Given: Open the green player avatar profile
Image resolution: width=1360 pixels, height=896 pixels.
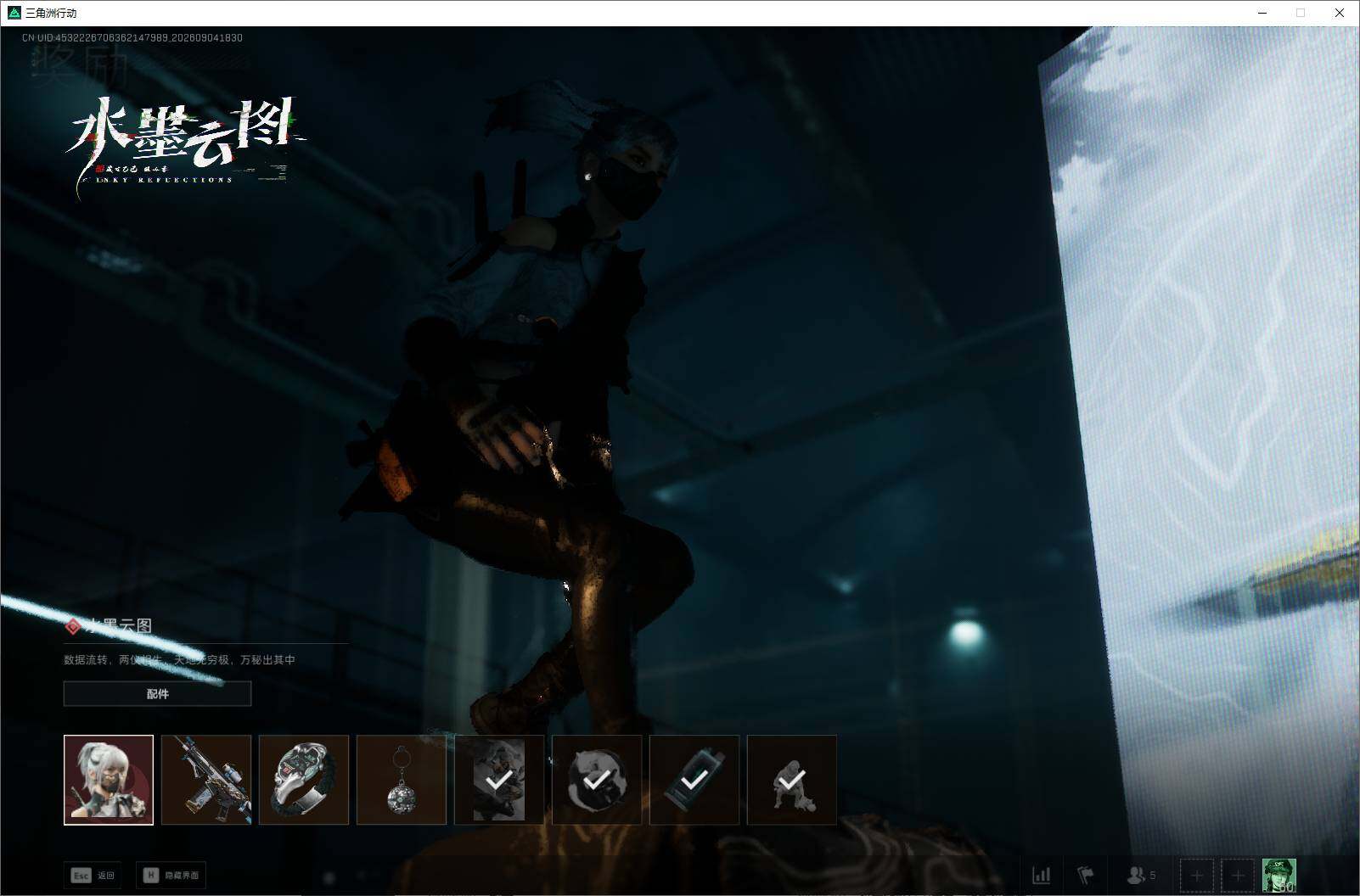Looking at the screenshot, I should pyautogui.click(x=1279, y=875).
